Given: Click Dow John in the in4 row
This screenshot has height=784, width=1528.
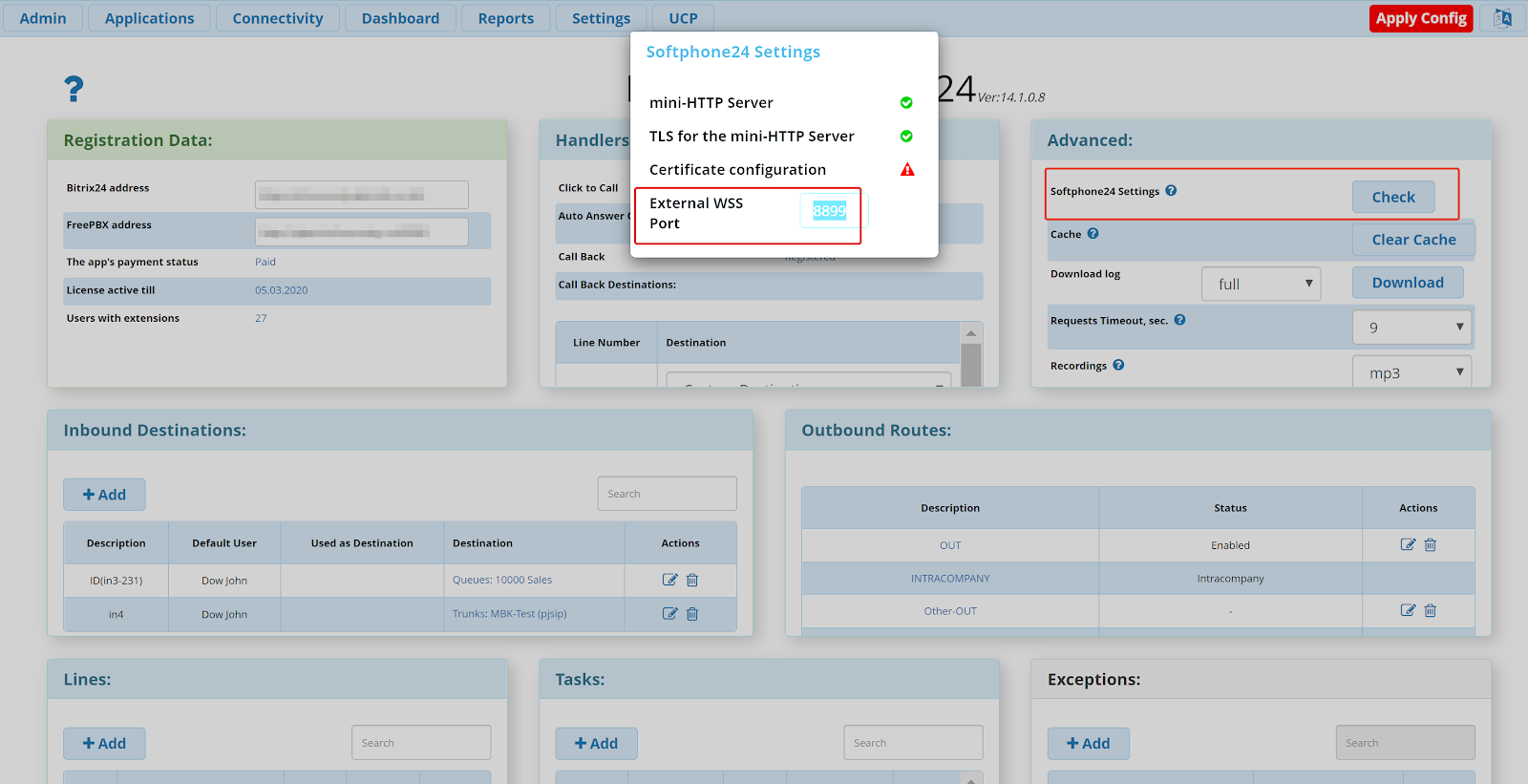Looking at the screenshot, I should coord(224,615).
